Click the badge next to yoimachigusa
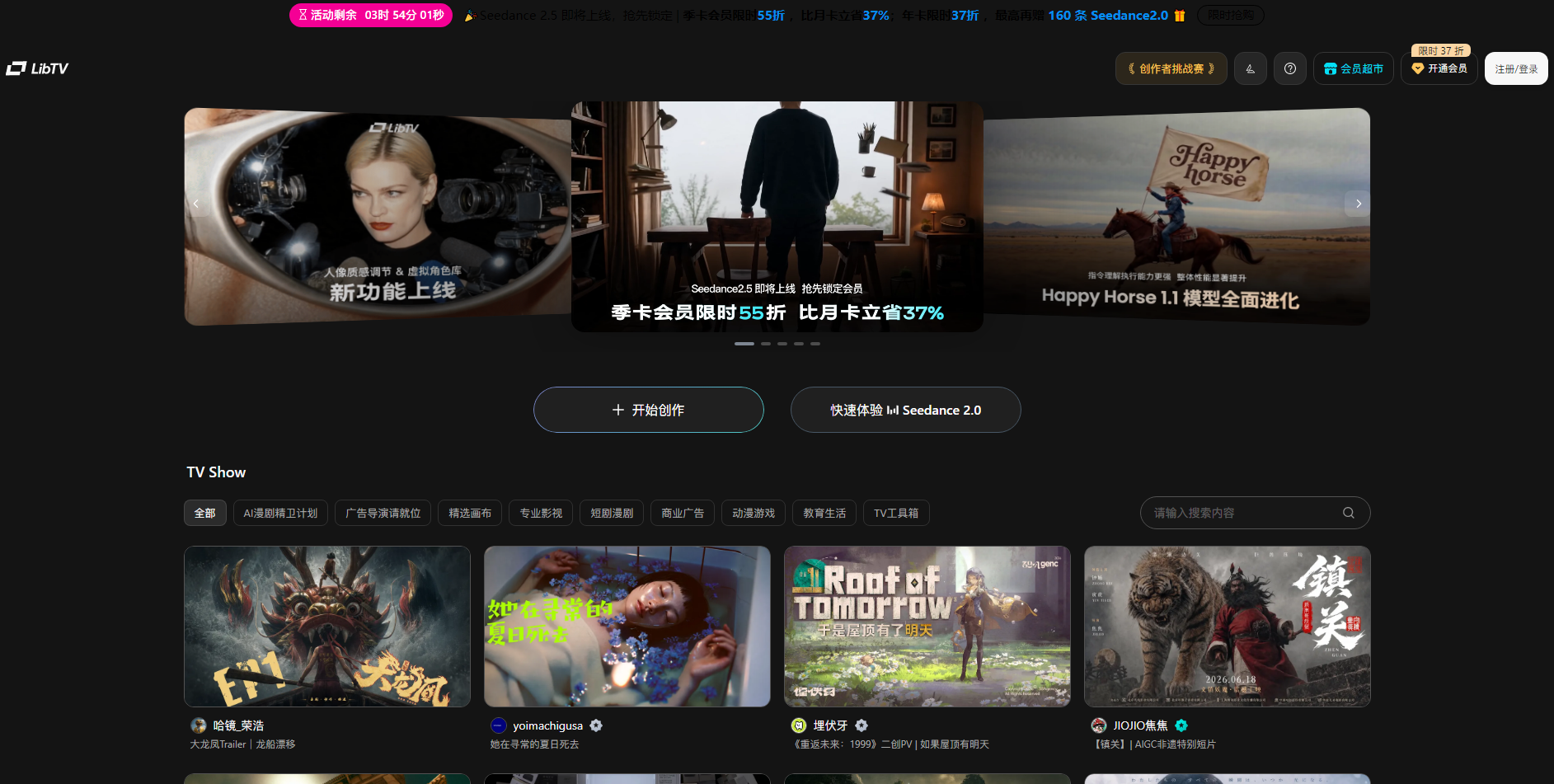 point(596,725)
